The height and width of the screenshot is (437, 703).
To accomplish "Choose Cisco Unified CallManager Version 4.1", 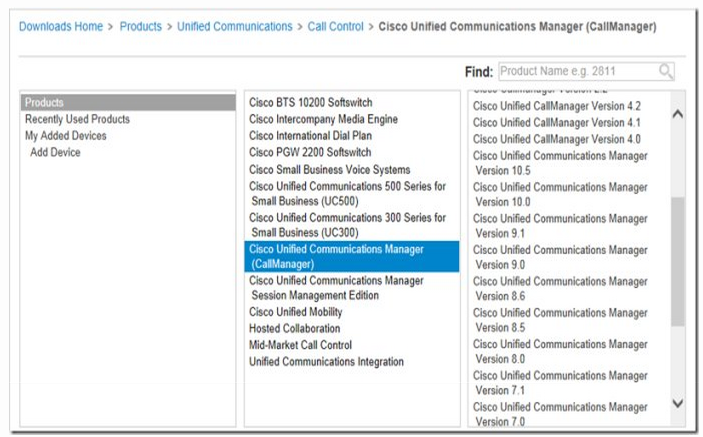I will click(x=557, y=123).
